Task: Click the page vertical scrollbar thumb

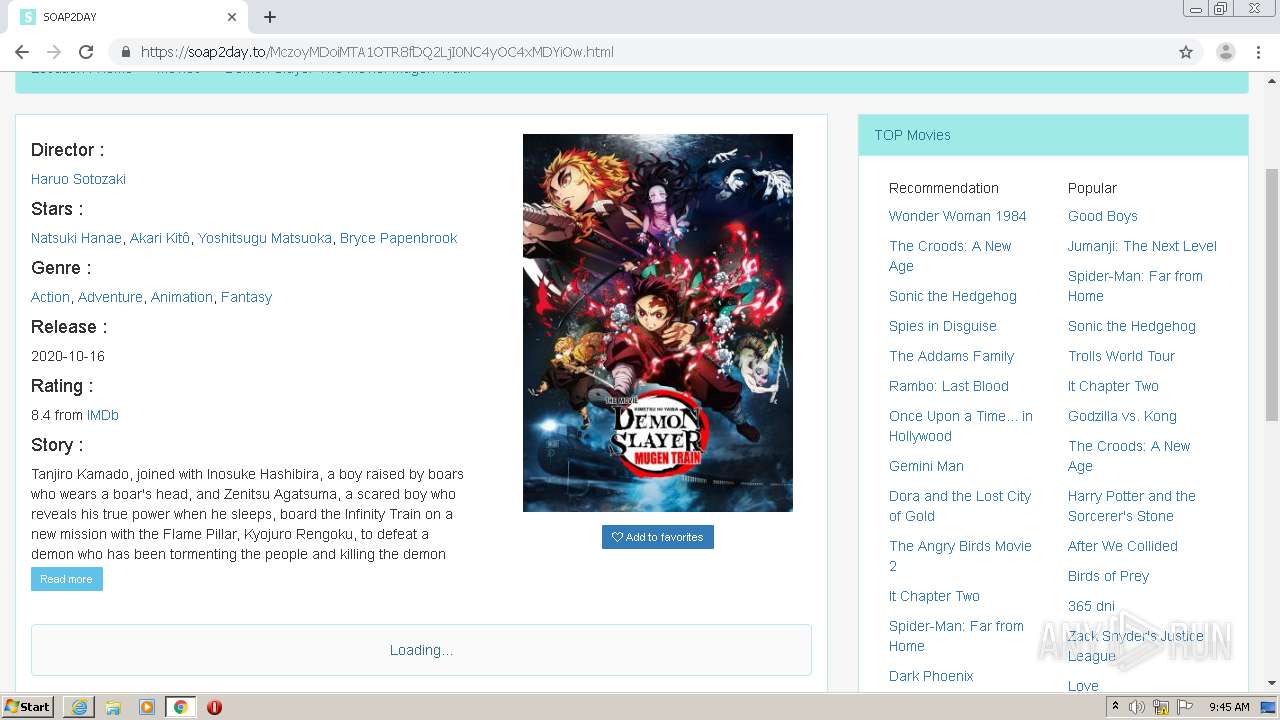Action: coord(1272,295)
